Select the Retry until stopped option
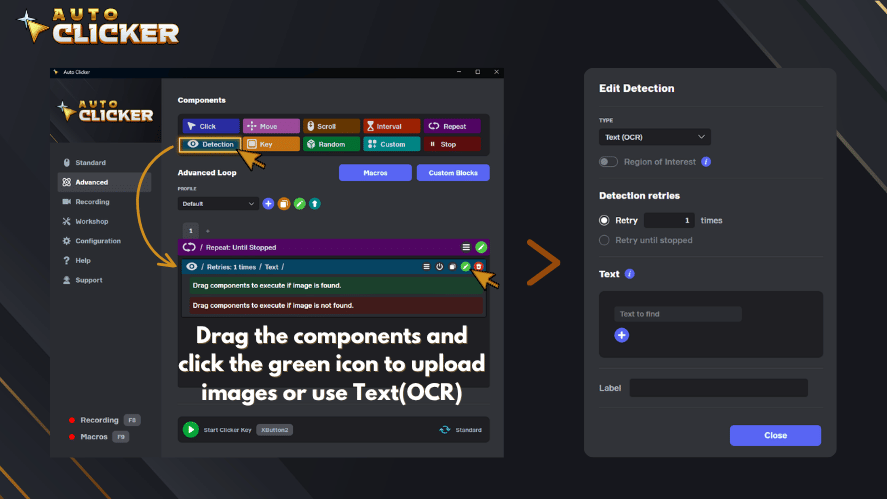The image size is (887, 499). click(x=604, y=240)
